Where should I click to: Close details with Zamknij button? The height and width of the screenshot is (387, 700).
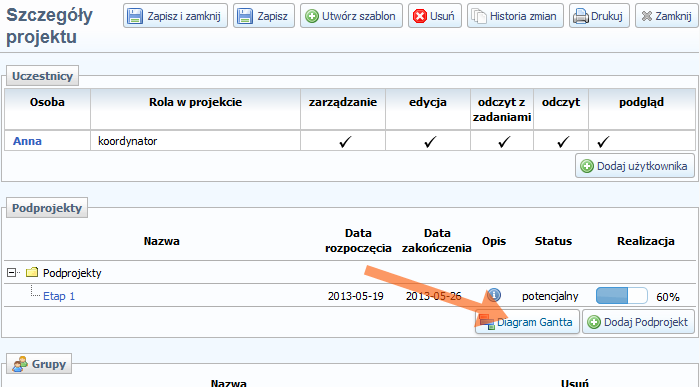pyautogui.click(x=667, y=16)
